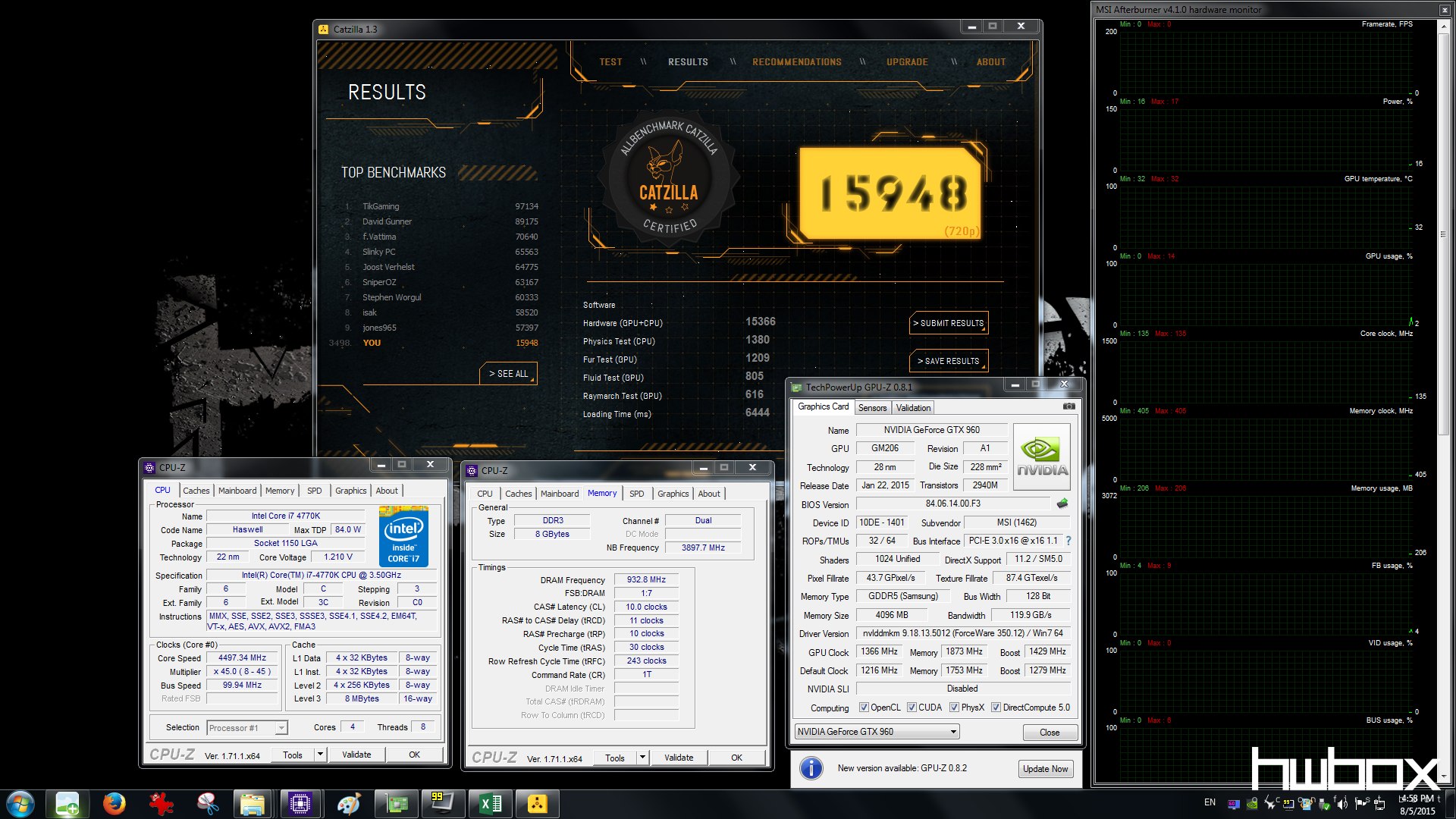Click the Afterburner scrollbar down arrow
The image size is (1456, 819).
(x=1443, y=776)
